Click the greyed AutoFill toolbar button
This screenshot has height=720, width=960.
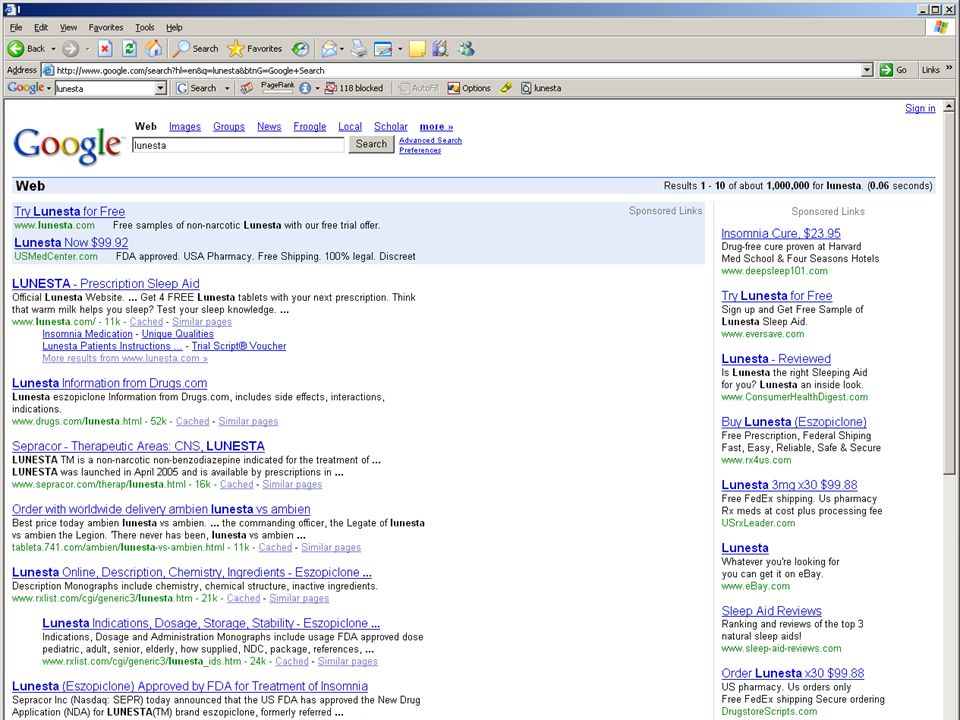pos(419,88)
